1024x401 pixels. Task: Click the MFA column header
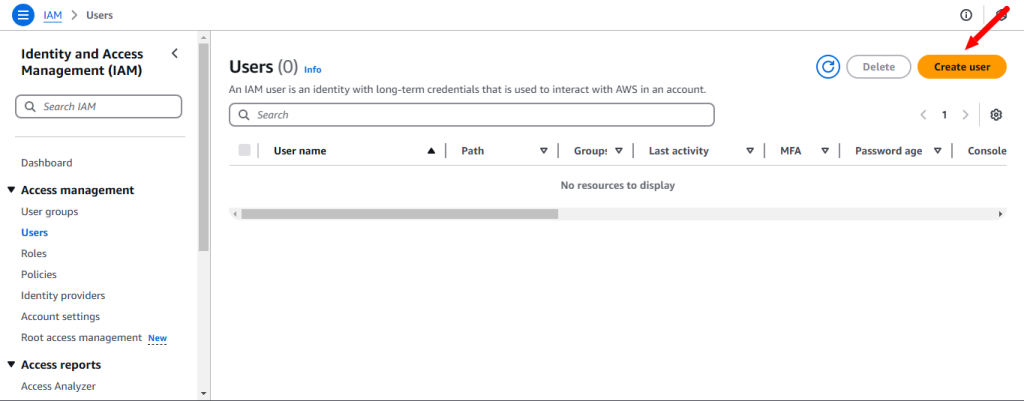791,151
